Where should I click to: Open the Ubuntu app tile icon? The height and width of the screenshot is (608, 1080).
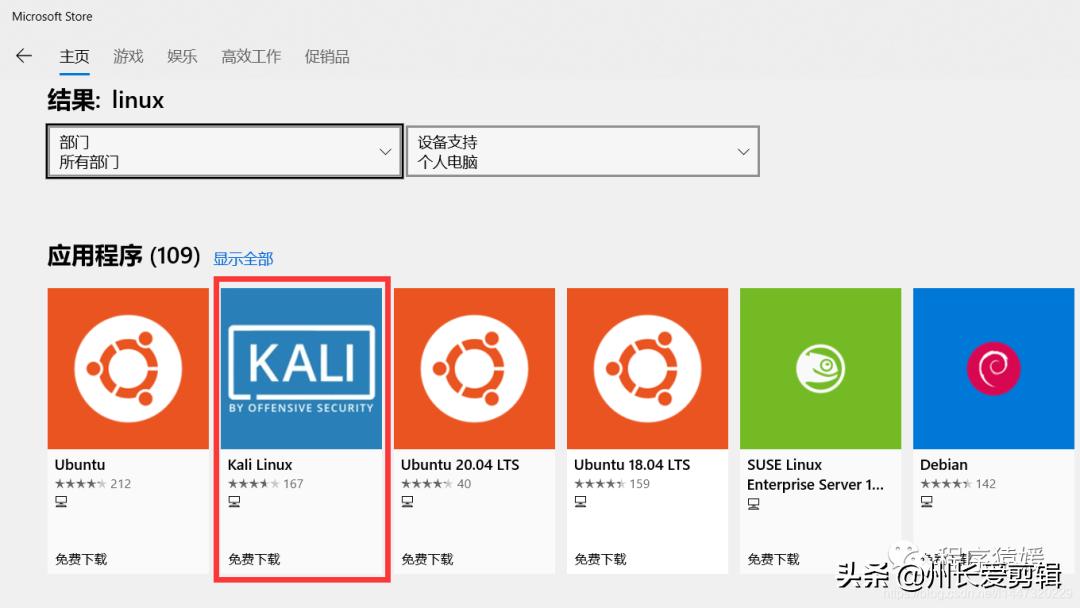[127, 367]
